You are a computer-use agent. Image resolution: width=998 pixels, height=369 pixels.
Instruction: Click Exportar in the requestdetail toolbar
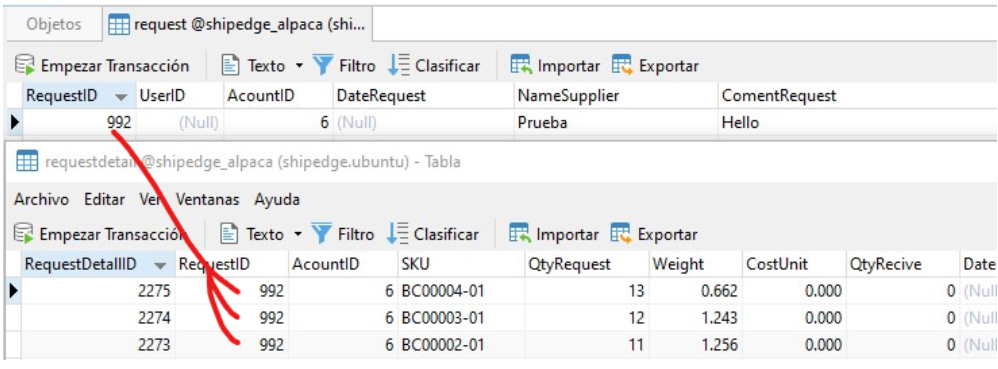click(654, 234)
